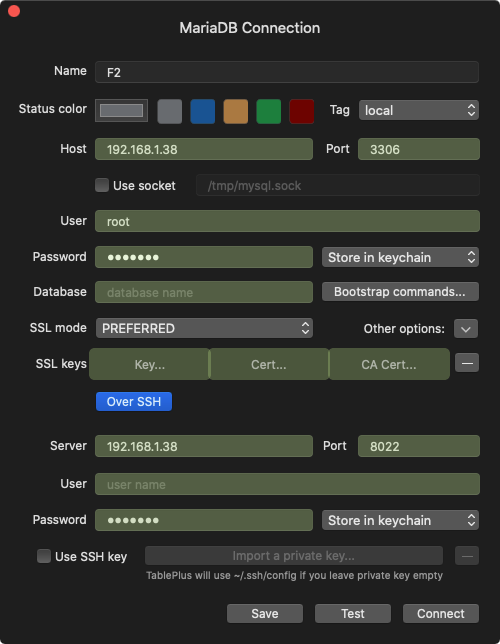500x644 pixels.
Task: Toggle the Over SSH button
Action: point(134,401)
